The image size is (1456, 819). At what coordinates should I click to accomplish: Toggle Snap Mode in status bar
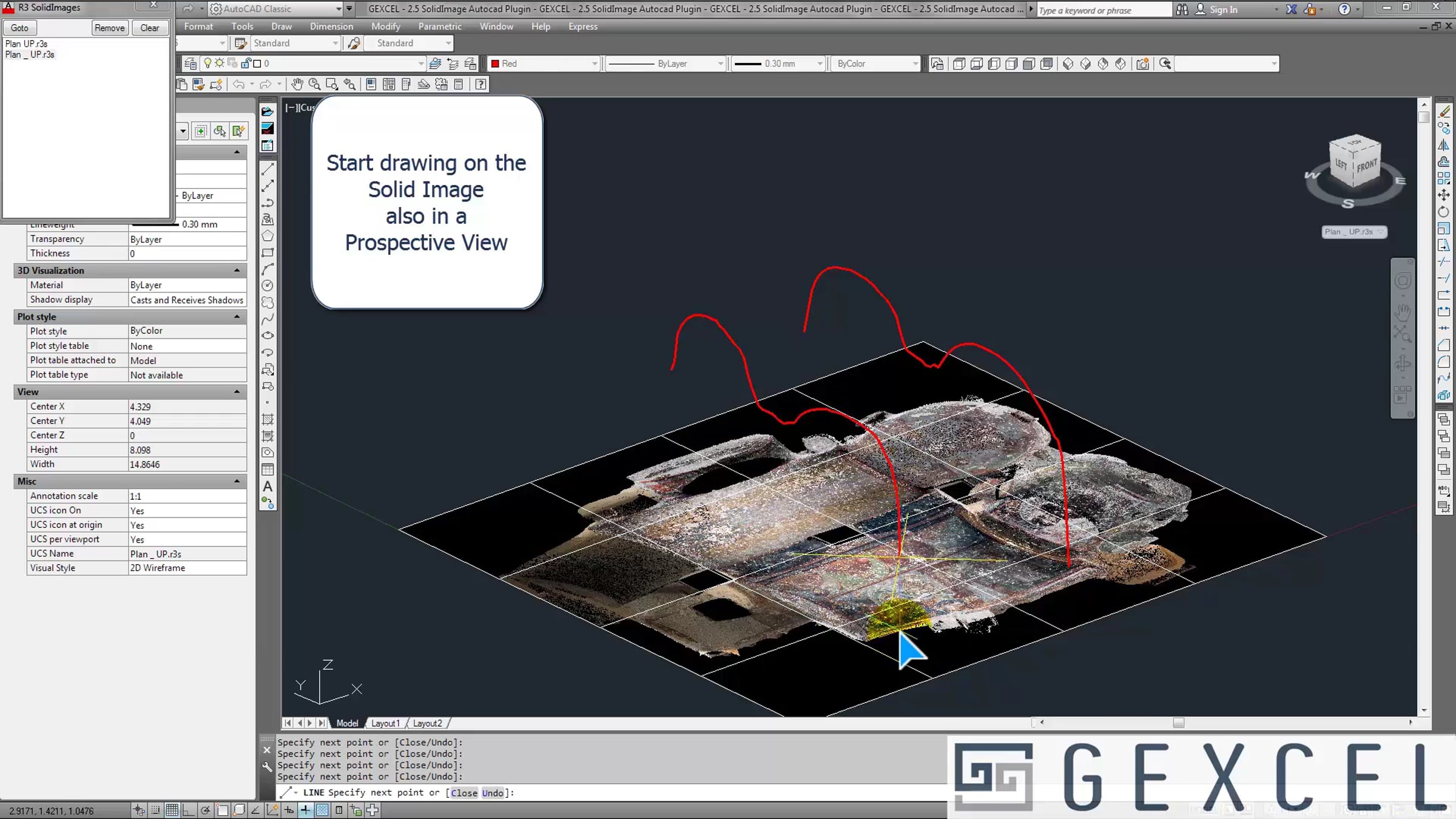click(x=156, y=810)
